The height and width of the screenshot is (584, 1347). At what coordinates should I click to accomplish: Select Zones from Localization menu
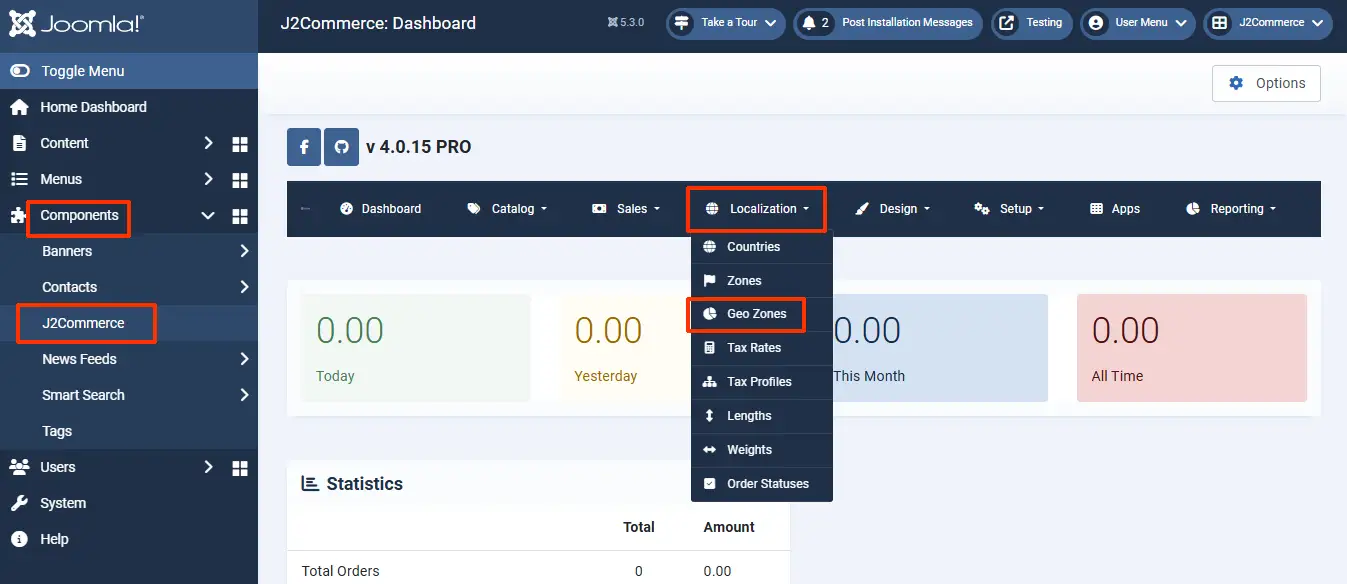coord(762,281)
